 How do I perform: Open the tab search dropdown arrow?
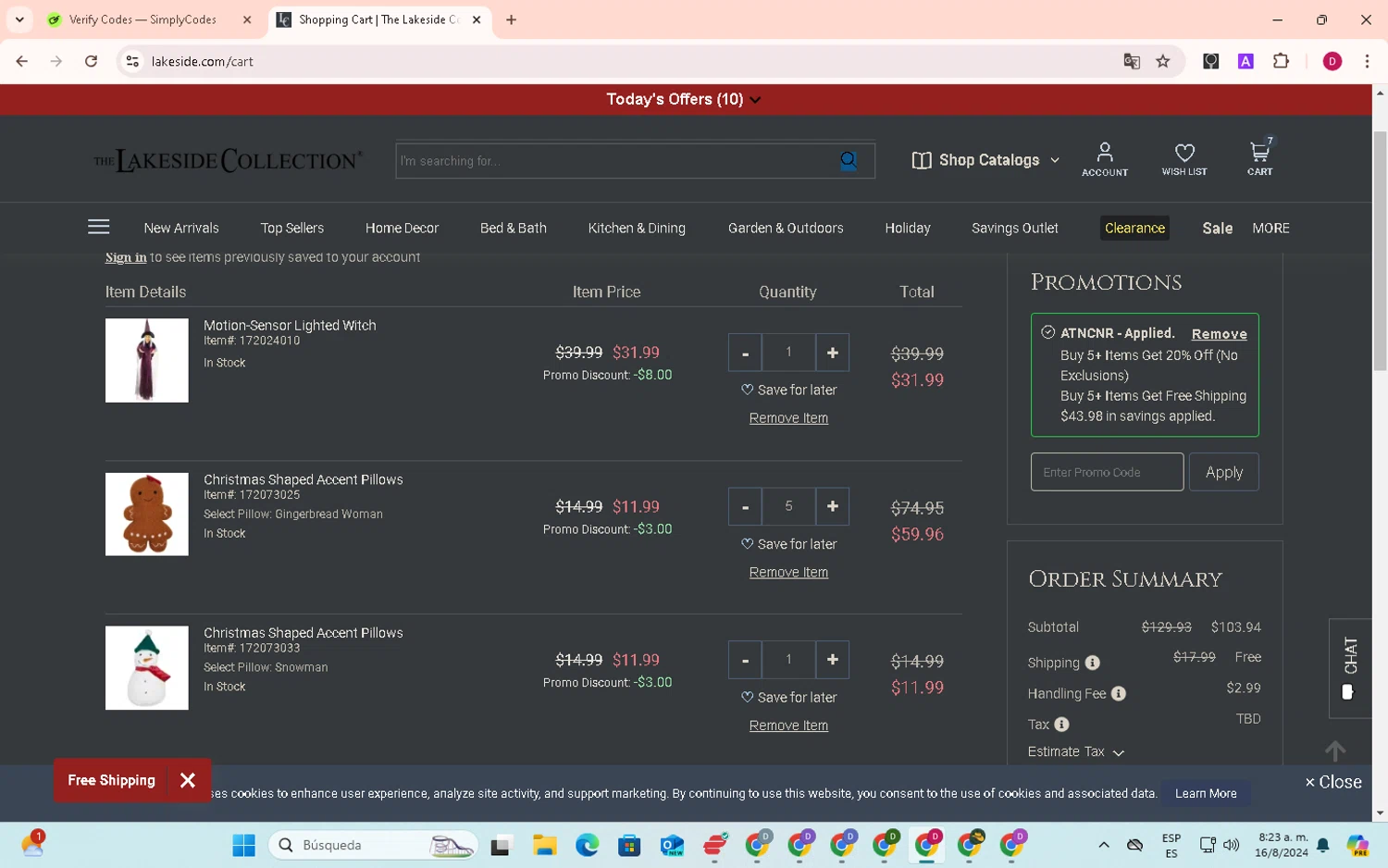19,19
